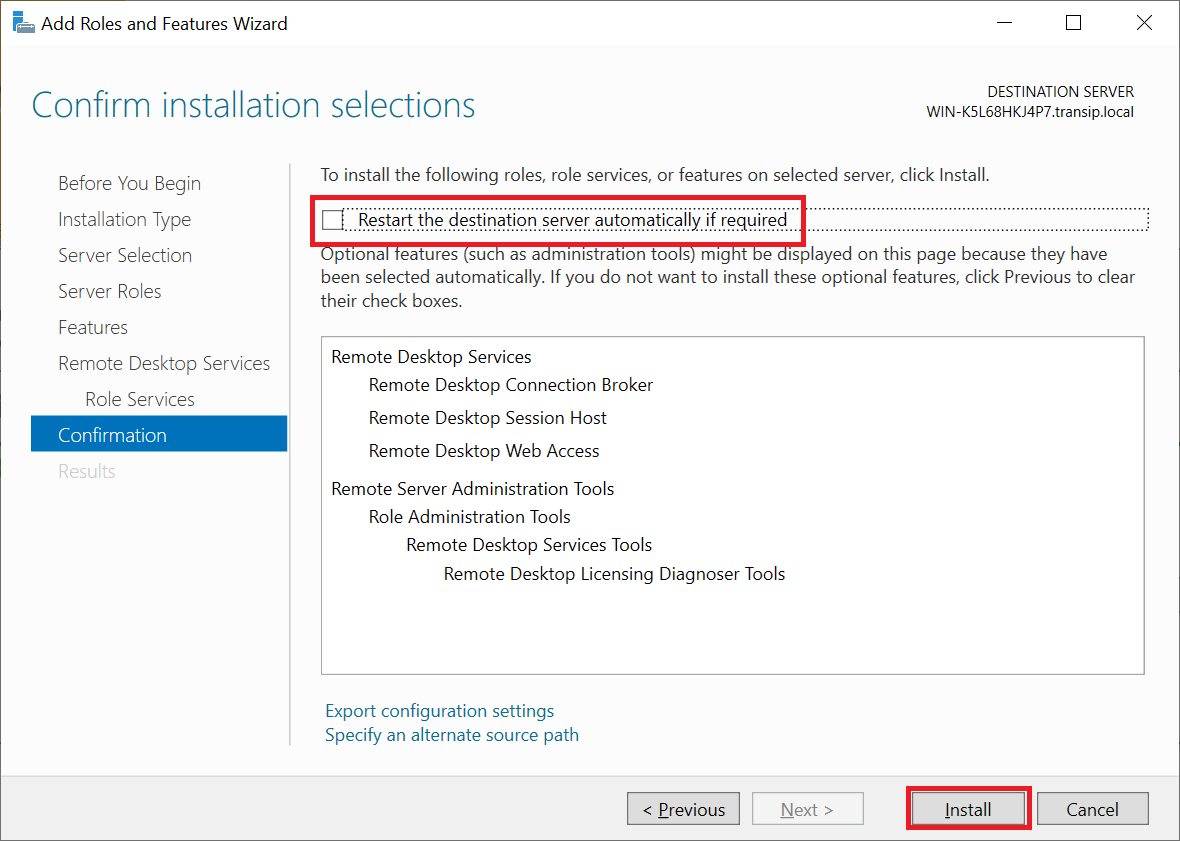Screen dimensions: 1180x841
Task: Go to the Before You Begin step
Action: [x=129, y=184]
